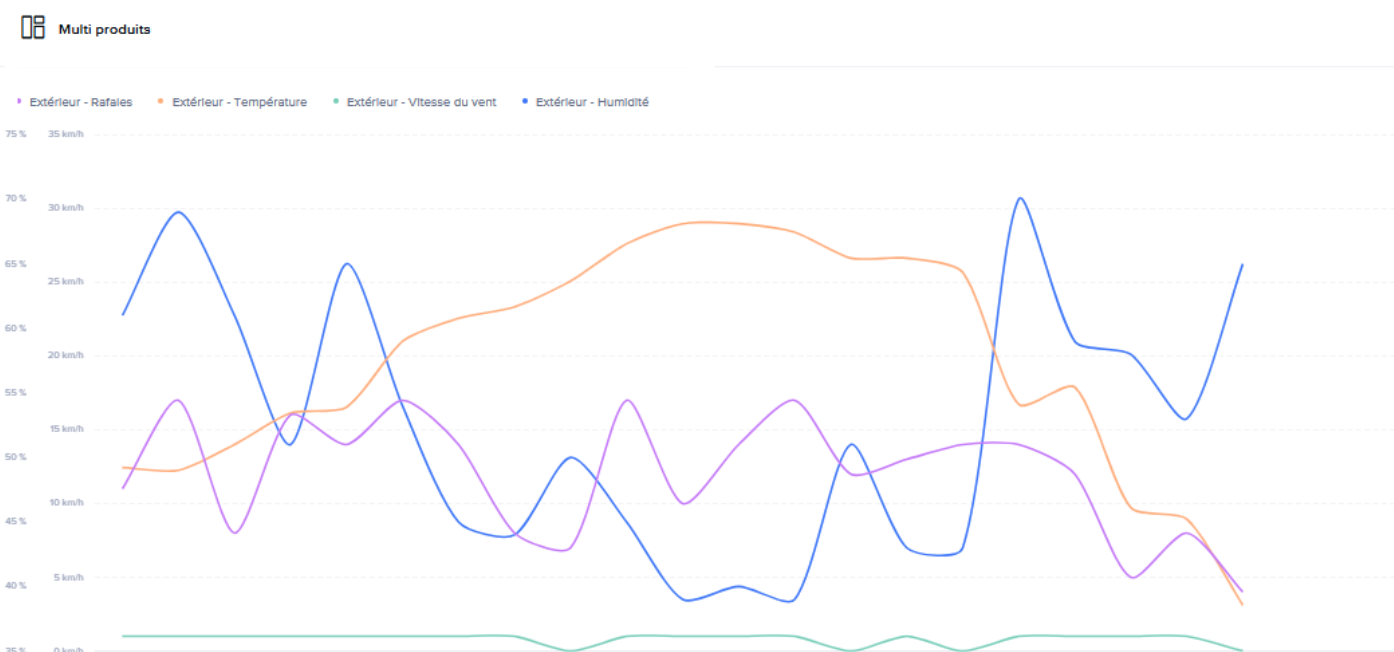Click the 5 km/h axis label
Image resolution: width=1394 pixels, height=652 pixels.
(68, 577)
